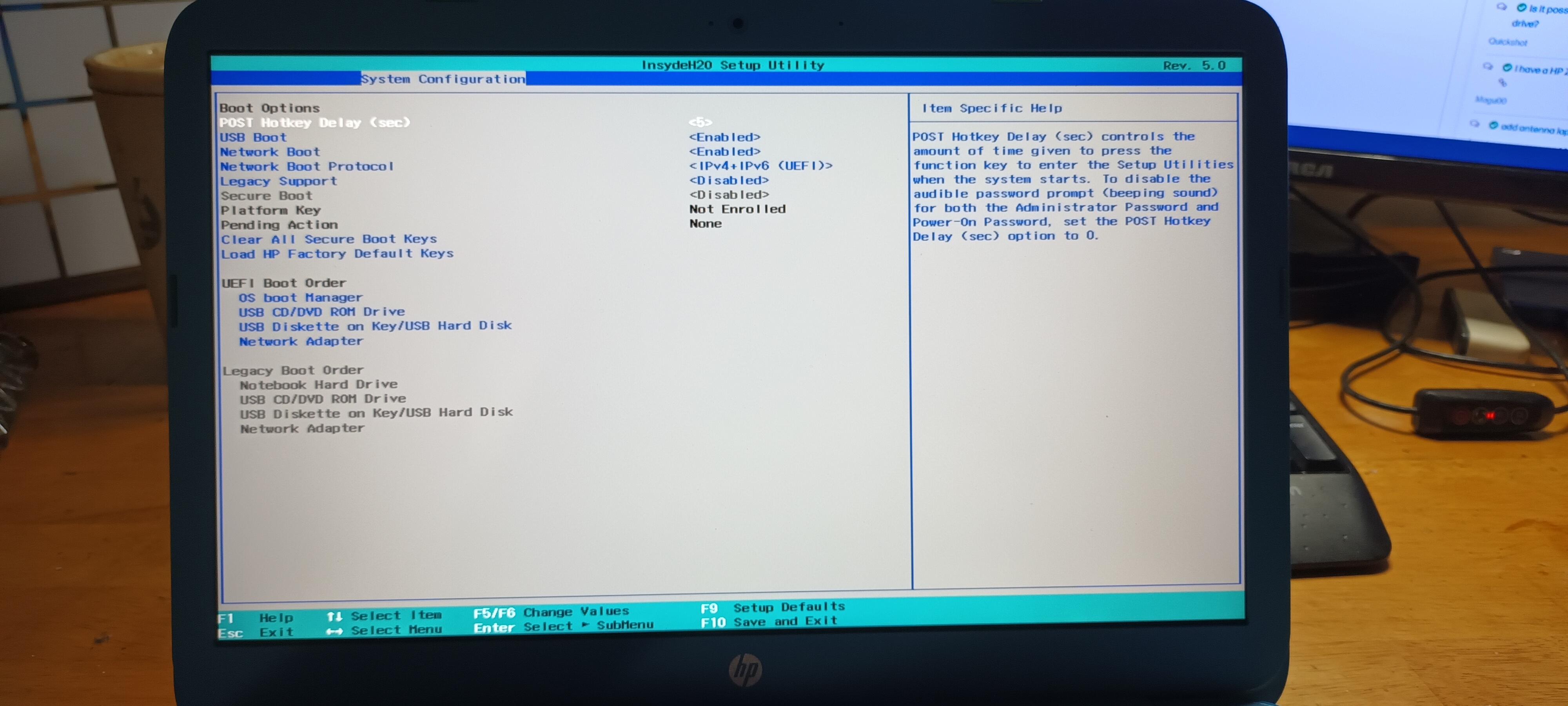This screenshot has height=706, width=1568.
Task: Select Legacy Notebook Hard Drive entry
Action: click(x=318, y=385)
